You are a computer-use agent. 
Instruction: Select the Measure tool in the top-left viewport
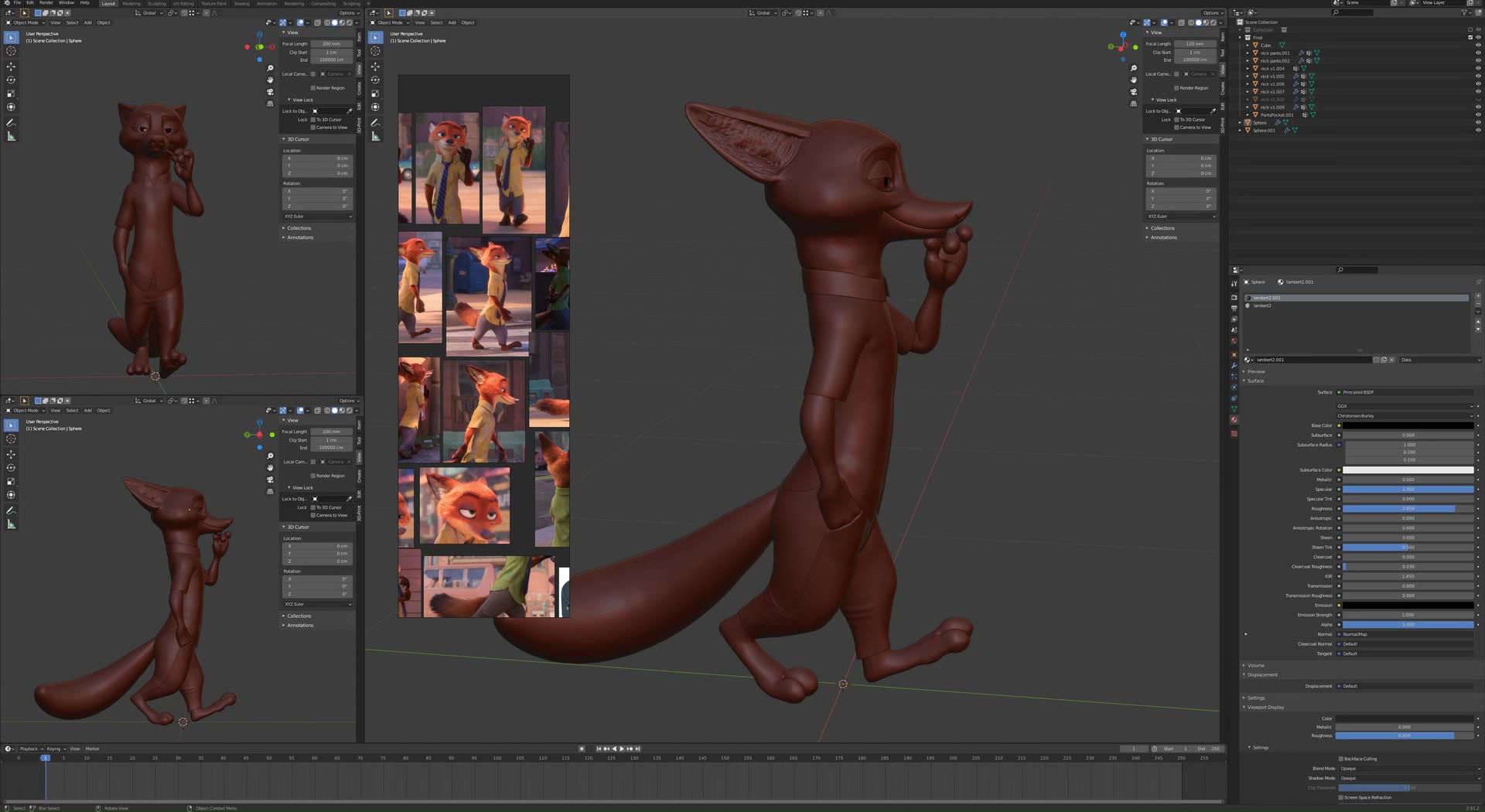pos(11,136)
